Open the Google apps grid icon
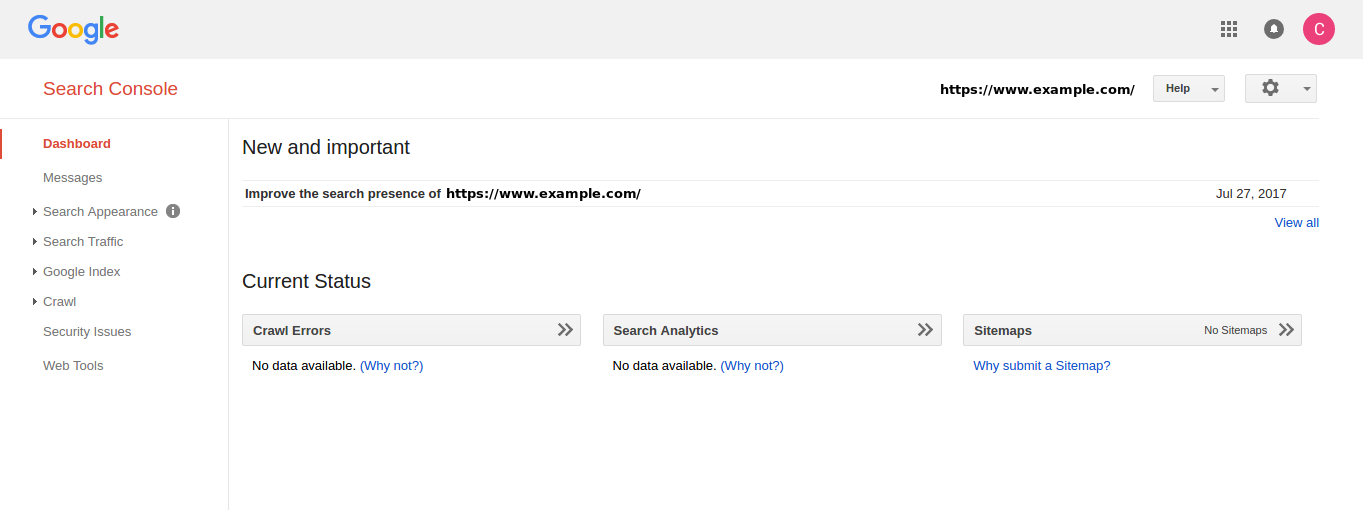This screenshot has height=510, width=1364. (1229, 29)
